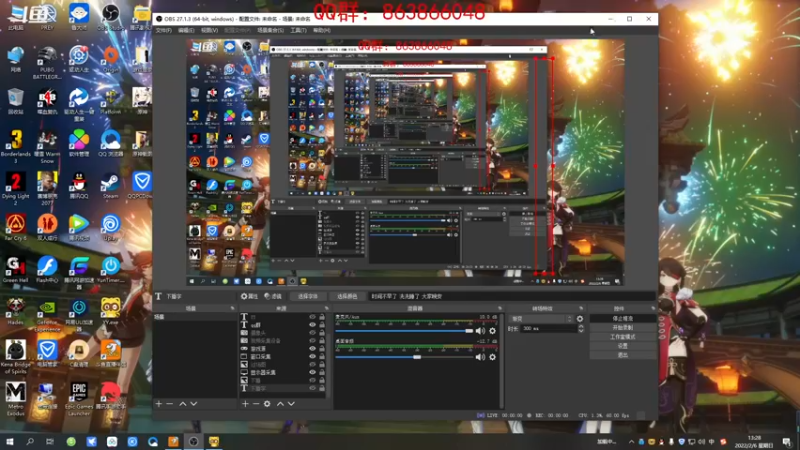Open 桌面音频 channel settings gear

click(x=492, y=357)
